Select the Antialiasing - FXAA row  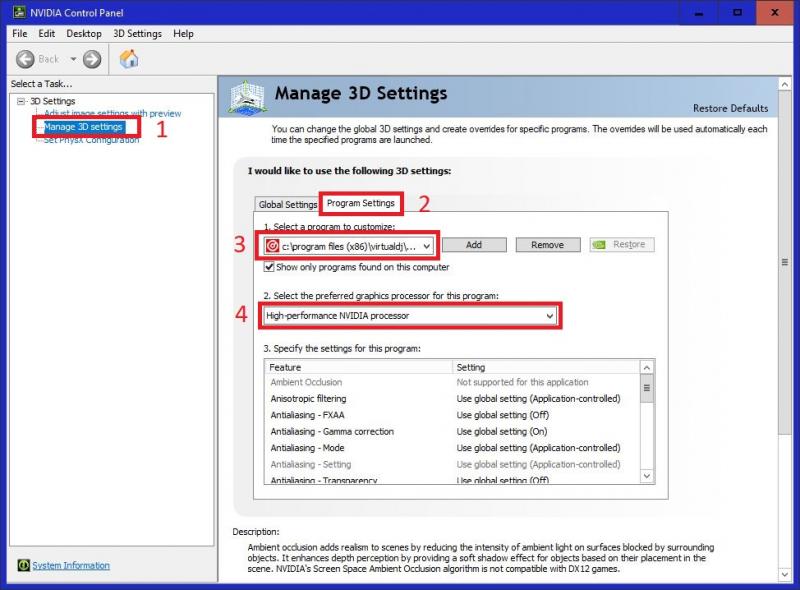click(452, 415)
